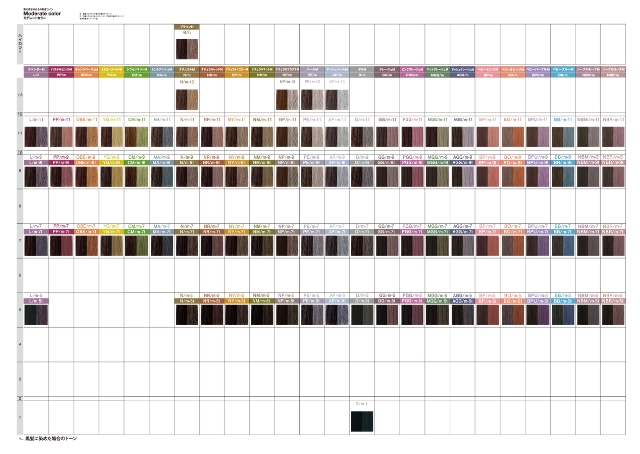Click the footnote text at bottom left
The image size is (640, 454).
click(52, 440)
